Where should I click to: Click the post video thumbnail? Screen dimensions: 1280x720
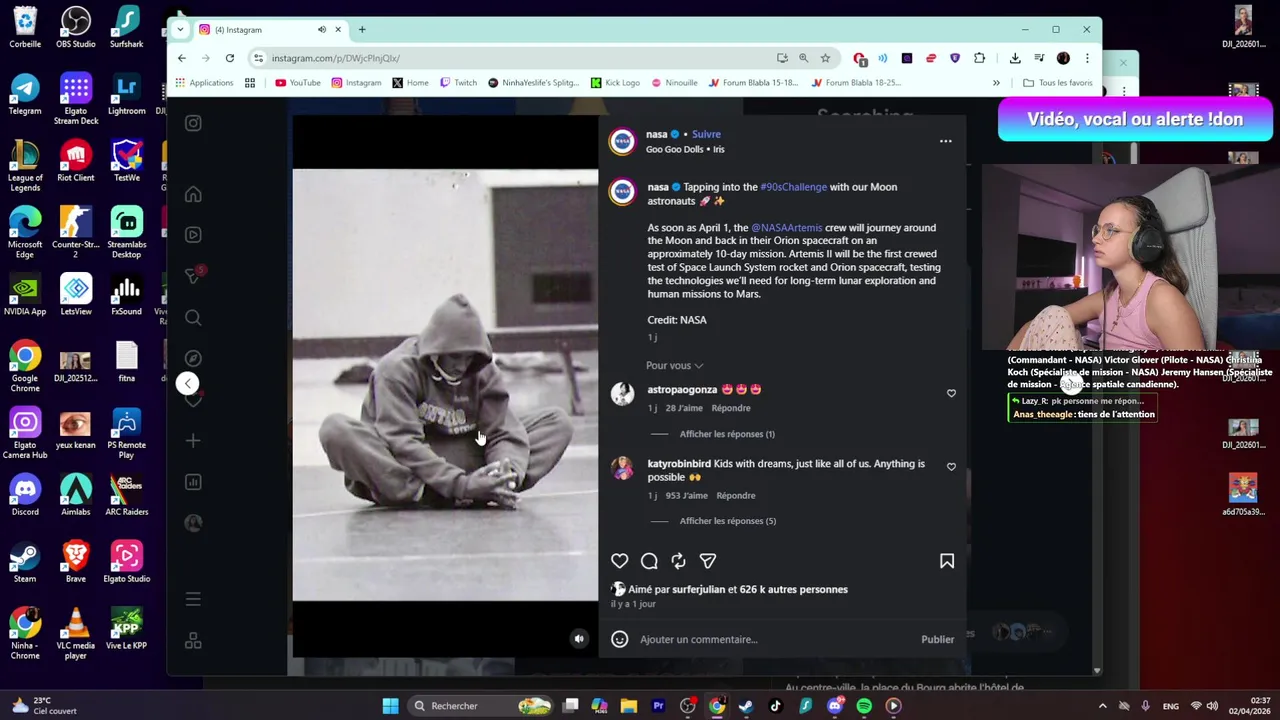[x=445, y=385]
